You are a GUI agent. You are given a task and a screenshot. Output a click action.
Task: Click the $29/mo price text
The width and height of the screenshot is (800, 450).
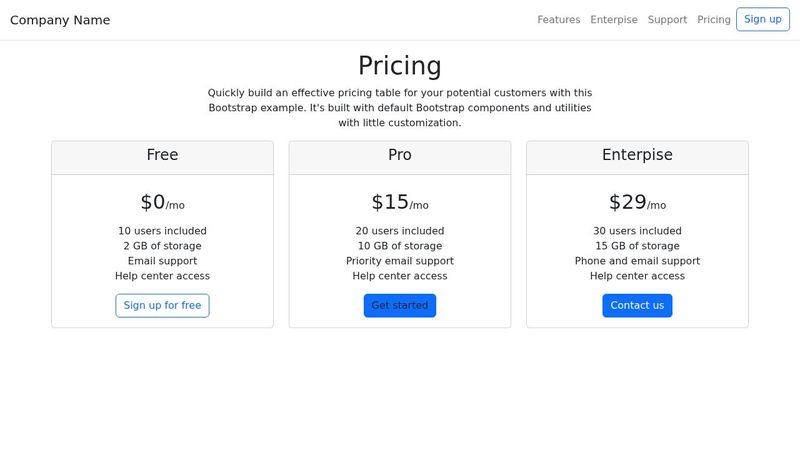point(637,203)
